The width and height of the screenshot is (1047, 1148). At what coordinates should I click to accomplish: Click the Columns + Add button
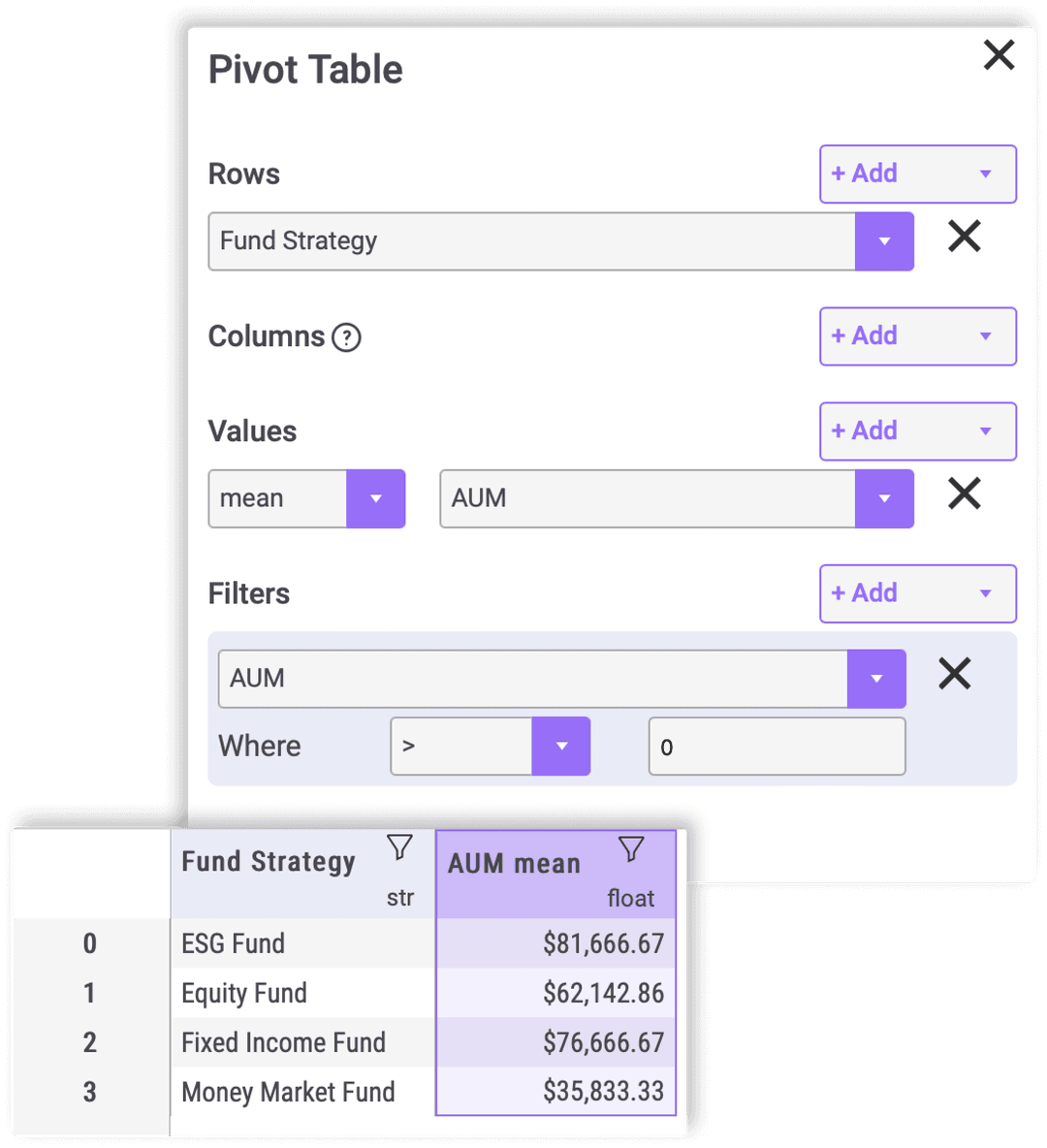click(x=863, y=336)
